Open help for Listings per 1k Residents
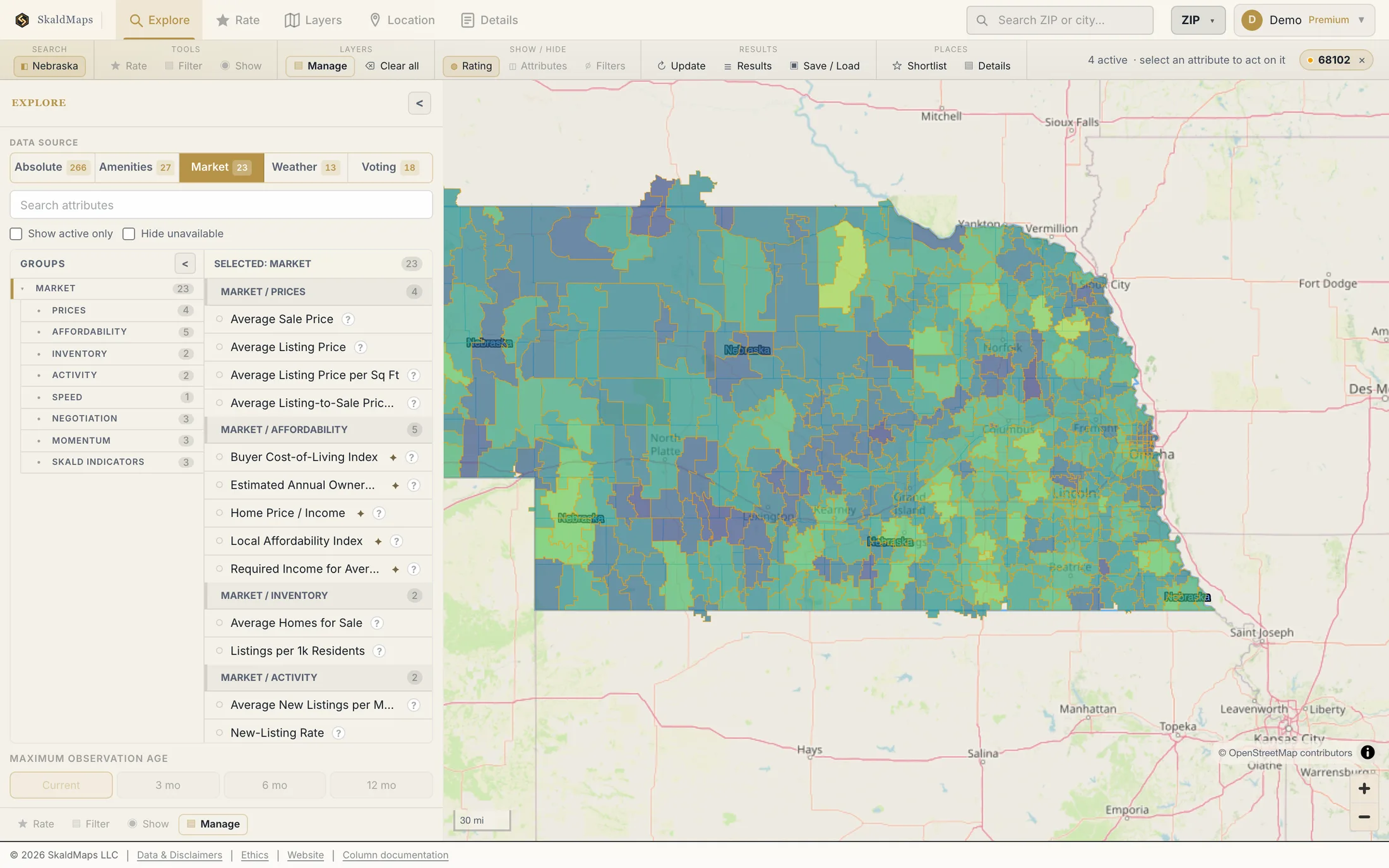 pos(379,651)
